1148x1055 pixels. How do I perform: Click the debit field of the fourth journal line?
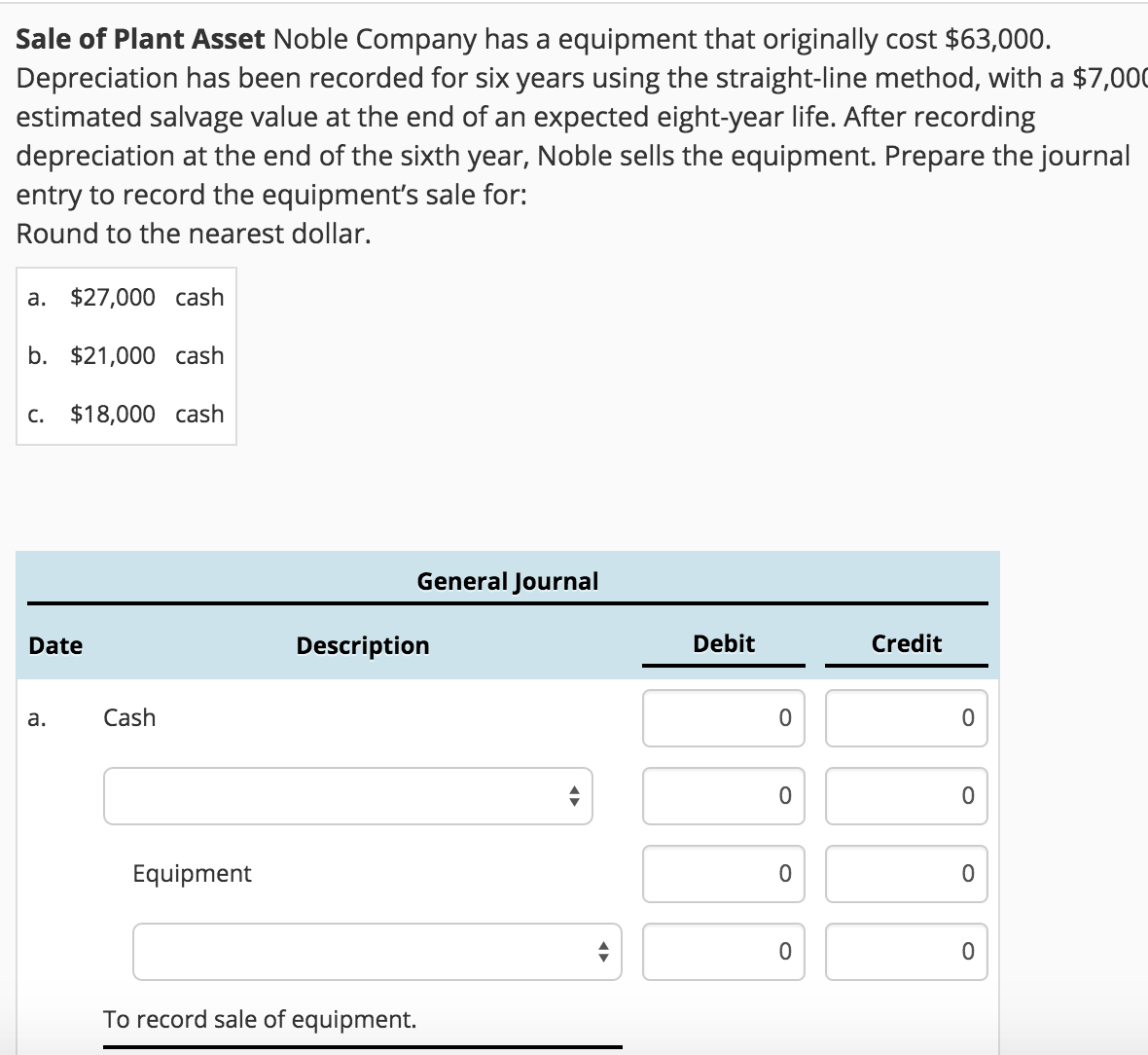tap(723, 952)
